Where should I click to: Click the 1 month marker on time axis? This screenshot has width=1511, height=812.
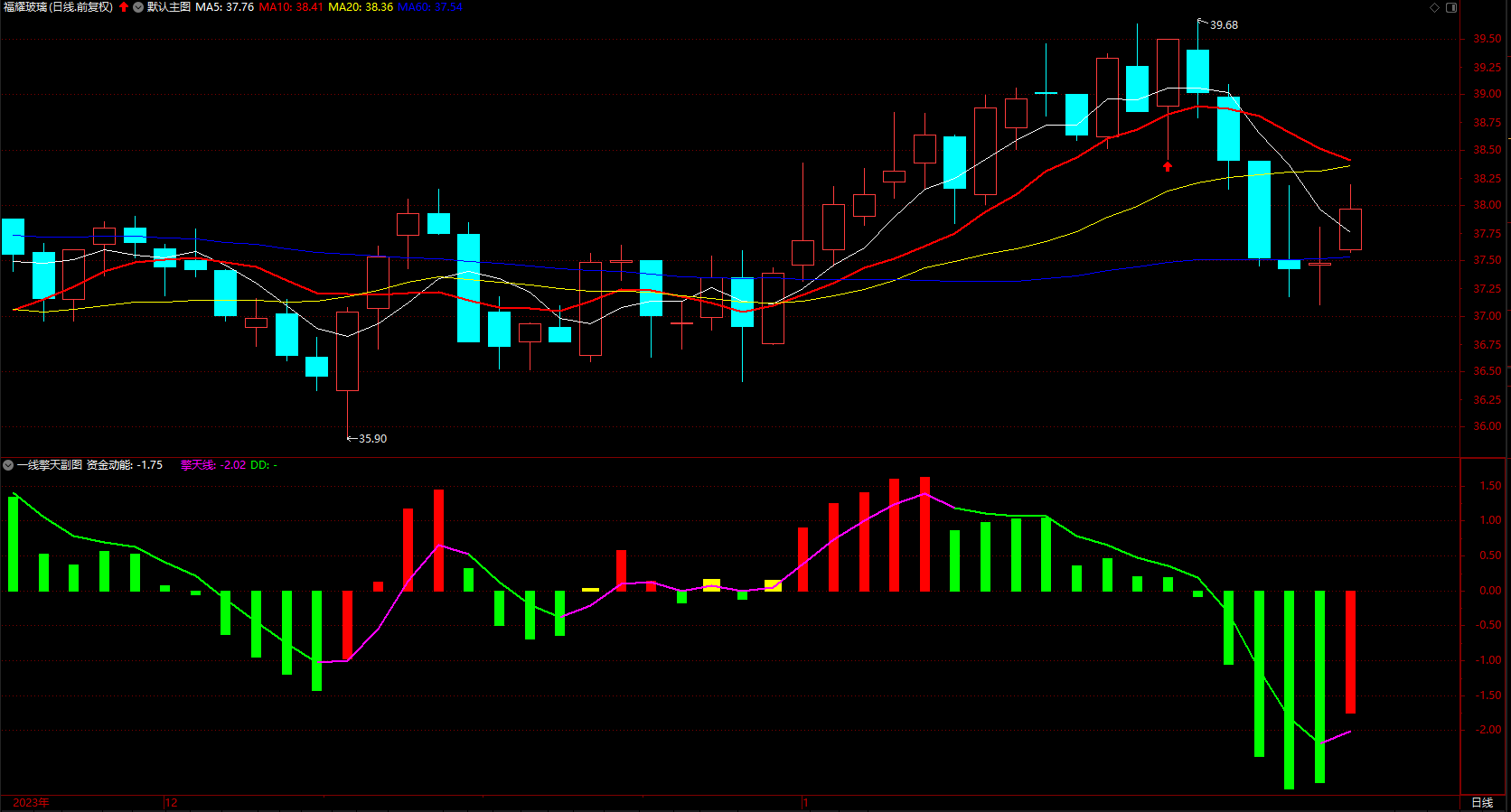(806, 803)
